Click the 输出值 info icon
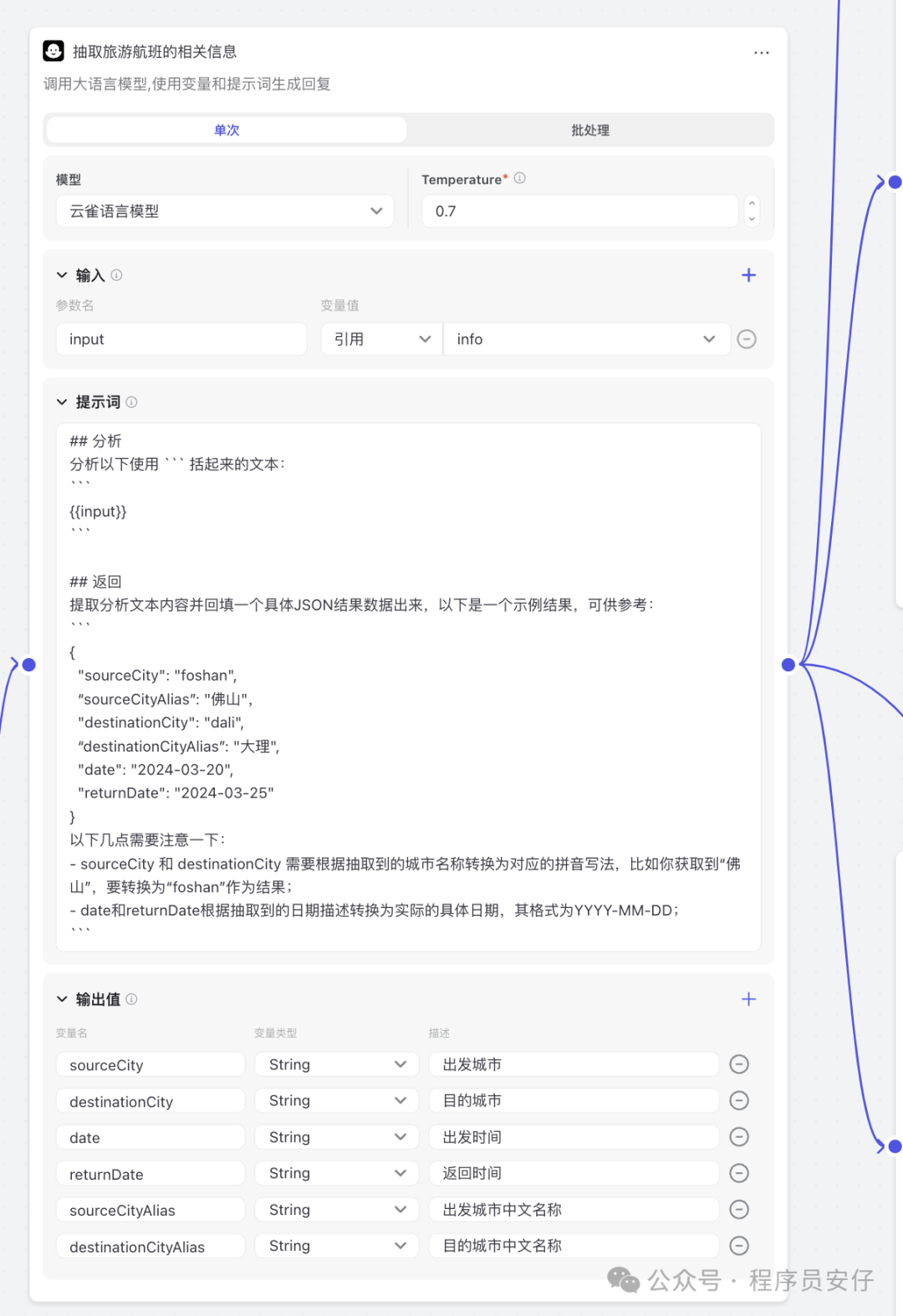The height and width of the screenshot is (1316, 903). coord(131,999)
